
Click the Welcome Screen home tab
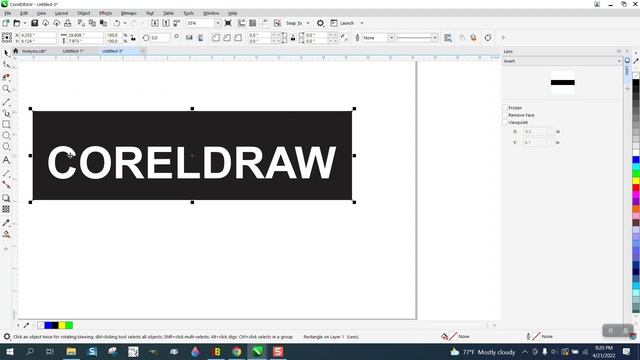point(16,51)
